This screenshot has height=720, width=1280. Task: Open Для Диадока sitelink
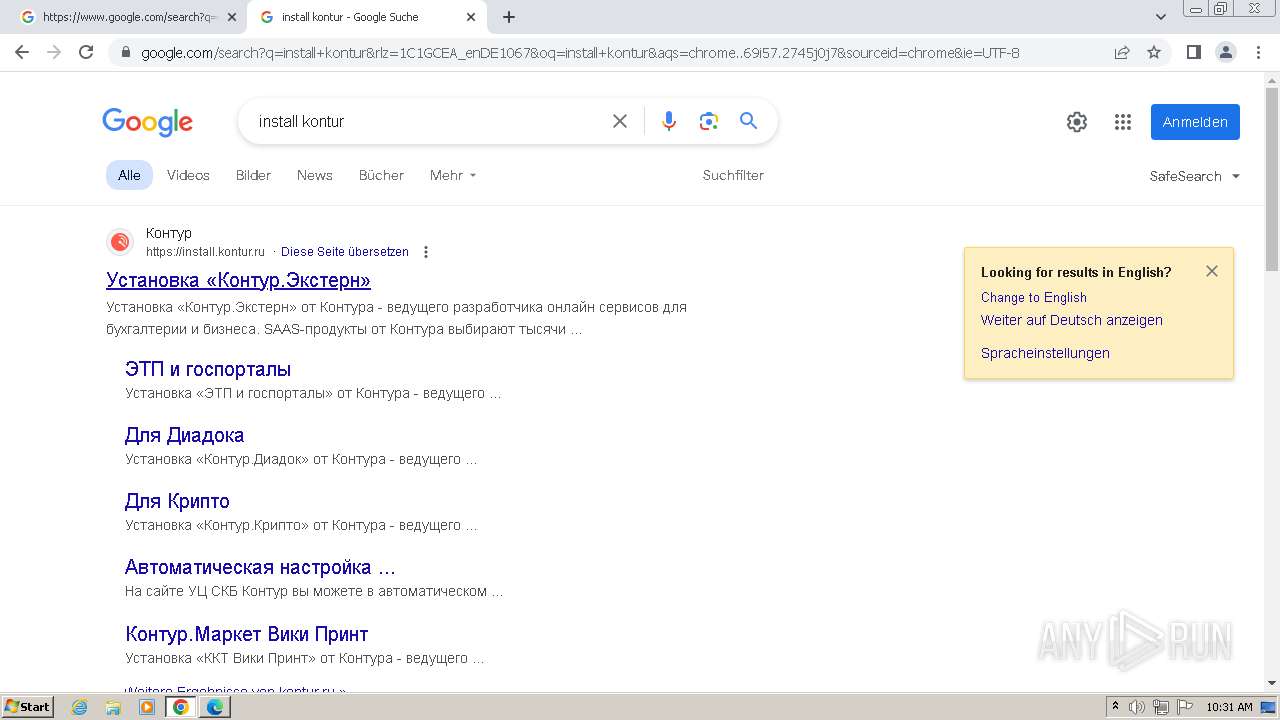point(184,435)
